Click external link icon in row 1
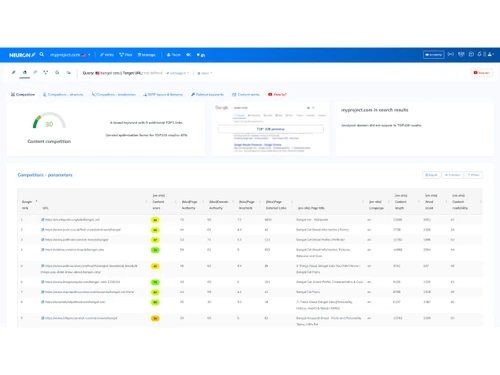 [x=43, y=220]
